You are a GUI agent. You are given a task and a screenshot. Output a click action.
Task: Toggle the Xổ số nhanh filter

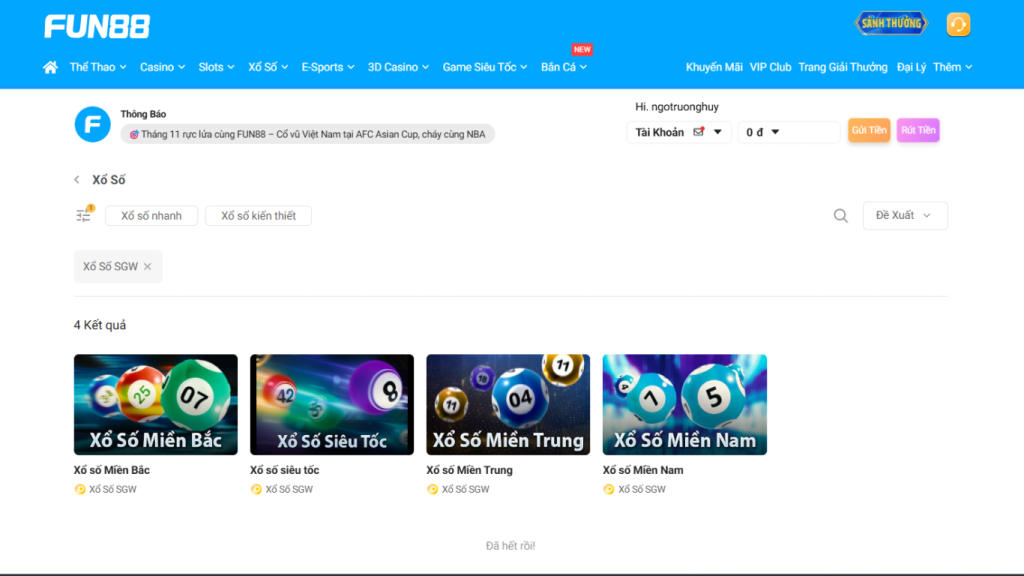point(151,216)
